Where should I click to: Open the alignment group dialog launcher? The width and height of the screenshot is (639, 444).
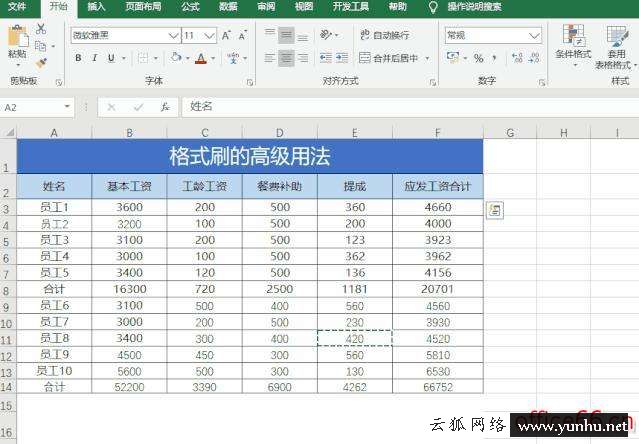[x=432, y=83]
